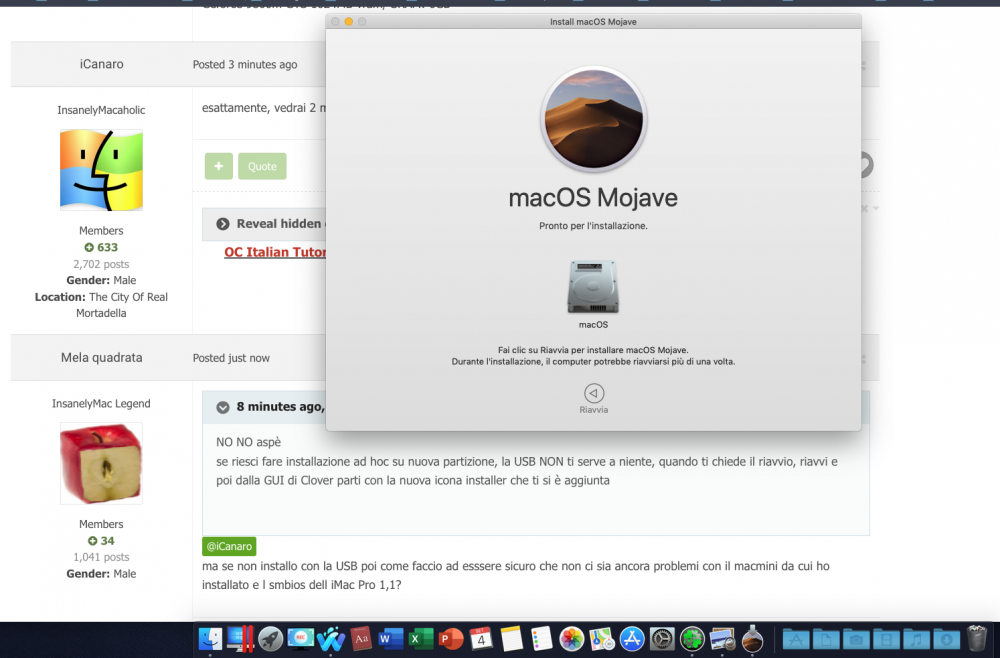Launch Microsoft Word from the dock
The height and width of the screenshot is (658, 1000).
point(391,639)
